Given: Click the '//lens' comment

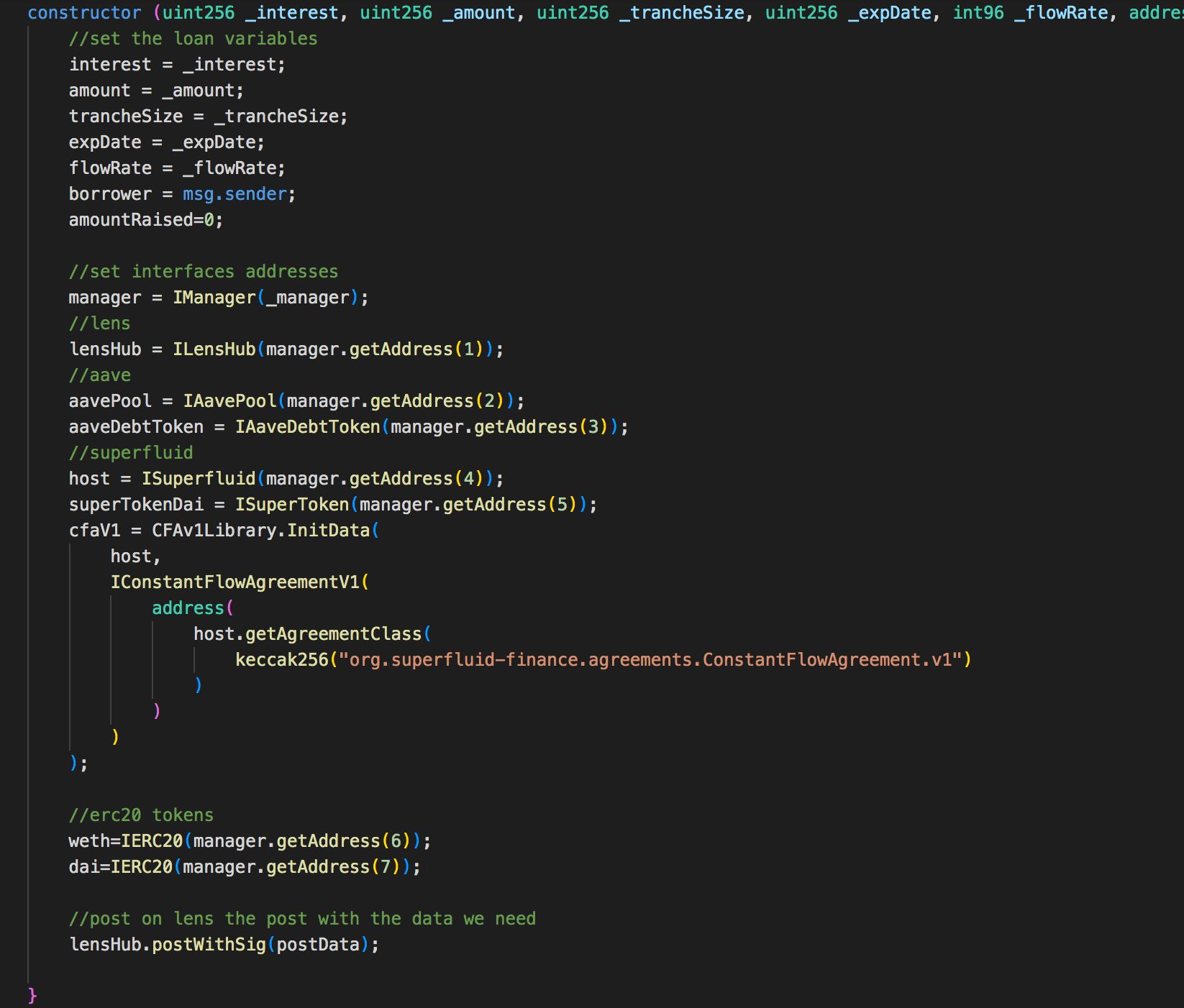Looking at the screenshot, I should click(x=100, y=324).
